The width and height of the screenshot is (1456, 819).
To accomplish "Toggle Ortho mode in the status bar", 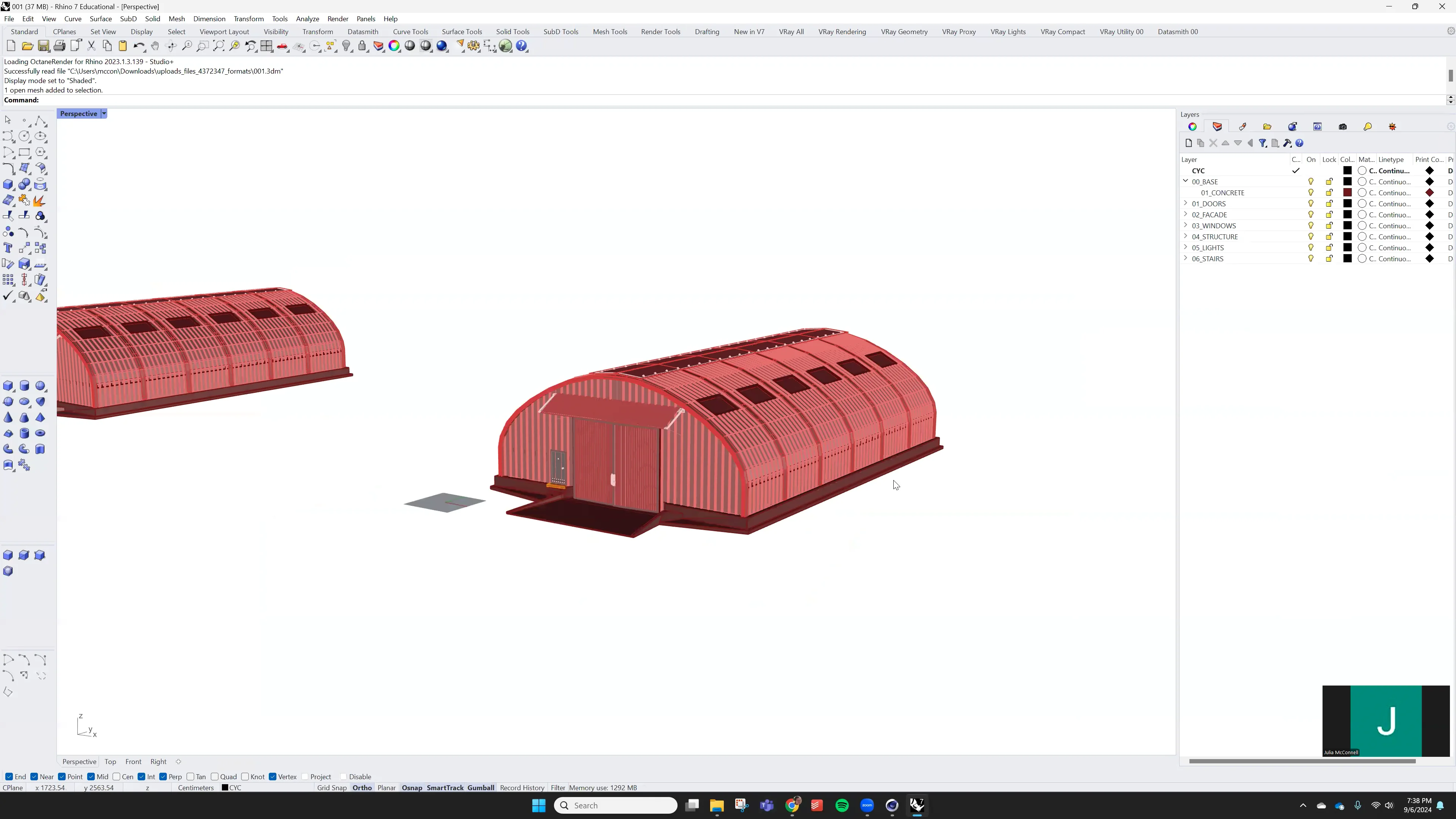I will (362, 788).
